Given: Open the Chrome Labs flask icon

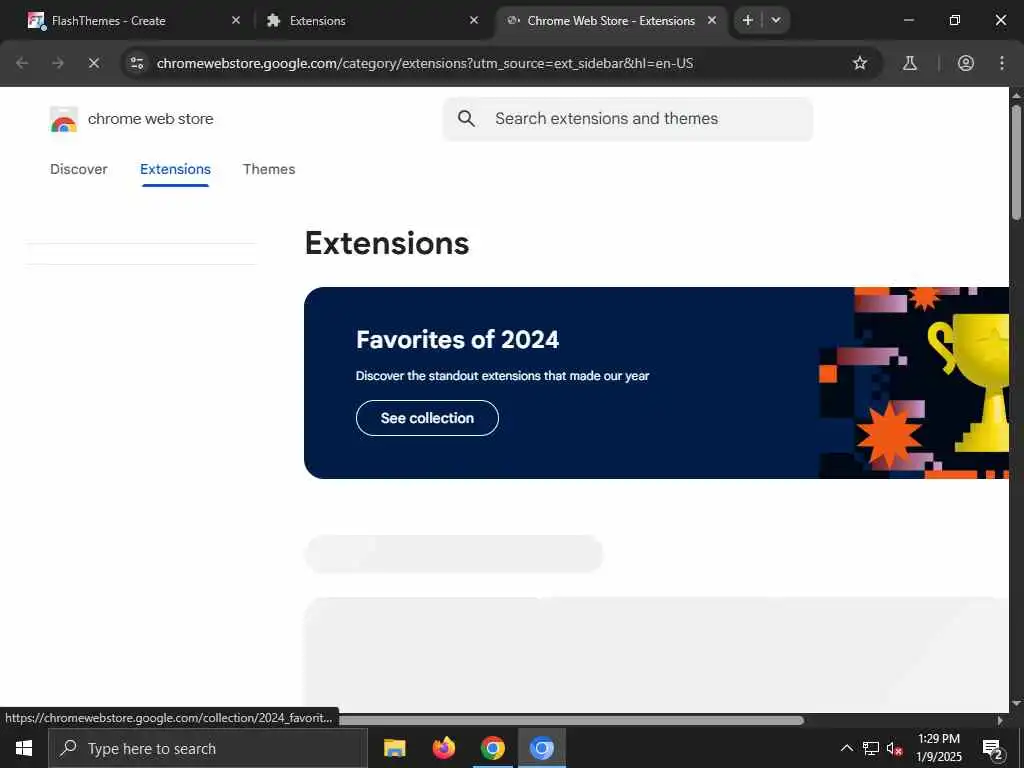Looking at the screenshot, I should pyautogui.click(x=909, y=63).
